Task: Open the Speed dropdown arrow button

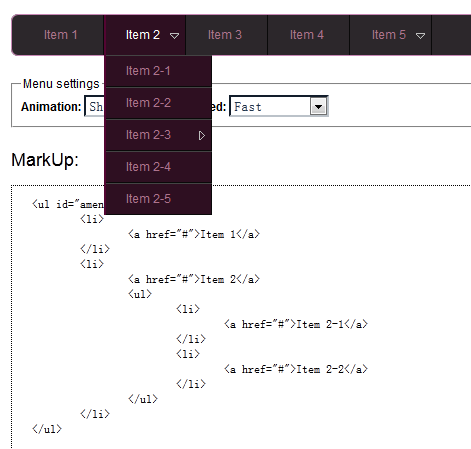Action: pyautogui.click(x=319, y=107)
